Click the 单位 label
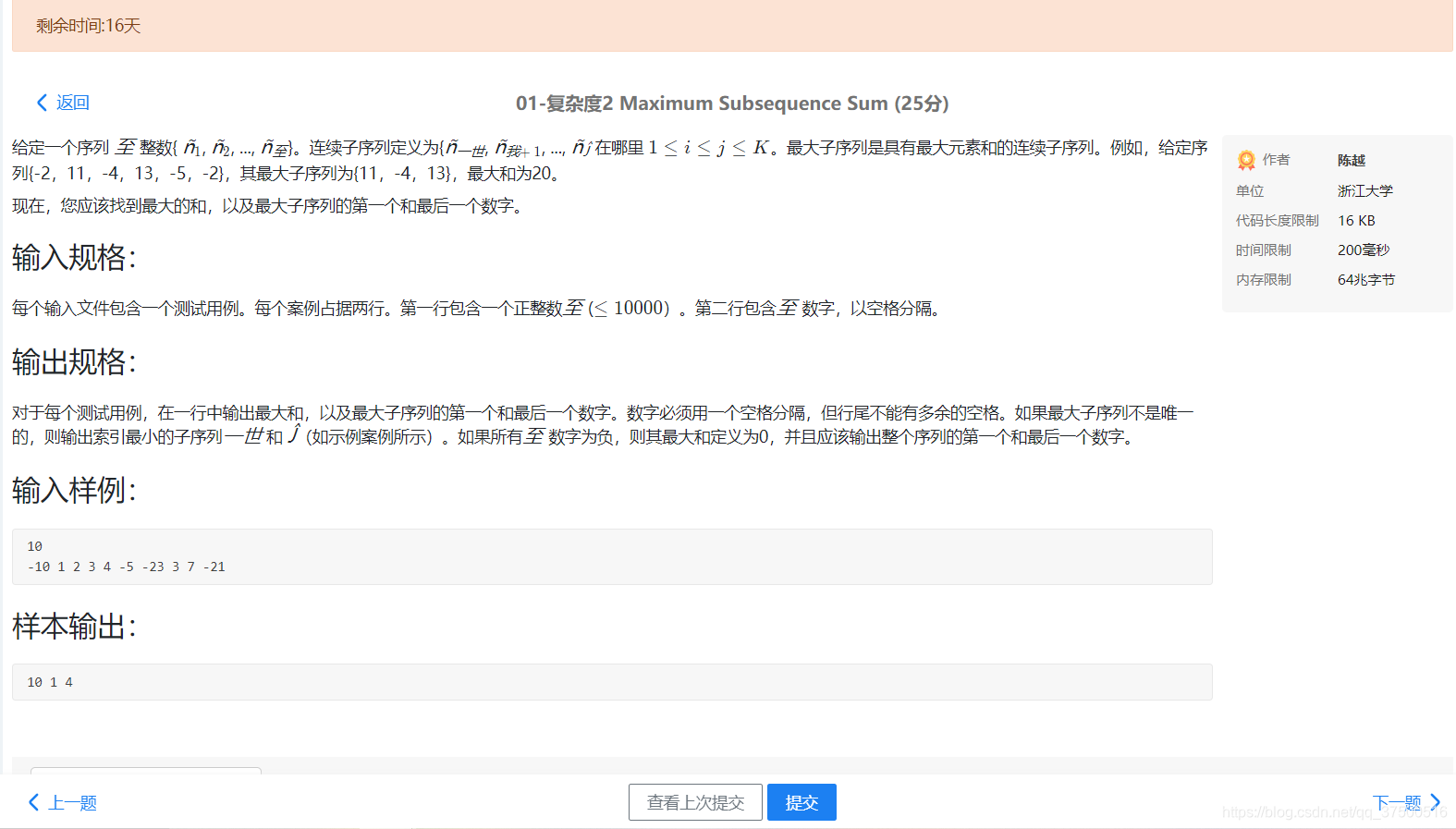 click(1250, 190)
